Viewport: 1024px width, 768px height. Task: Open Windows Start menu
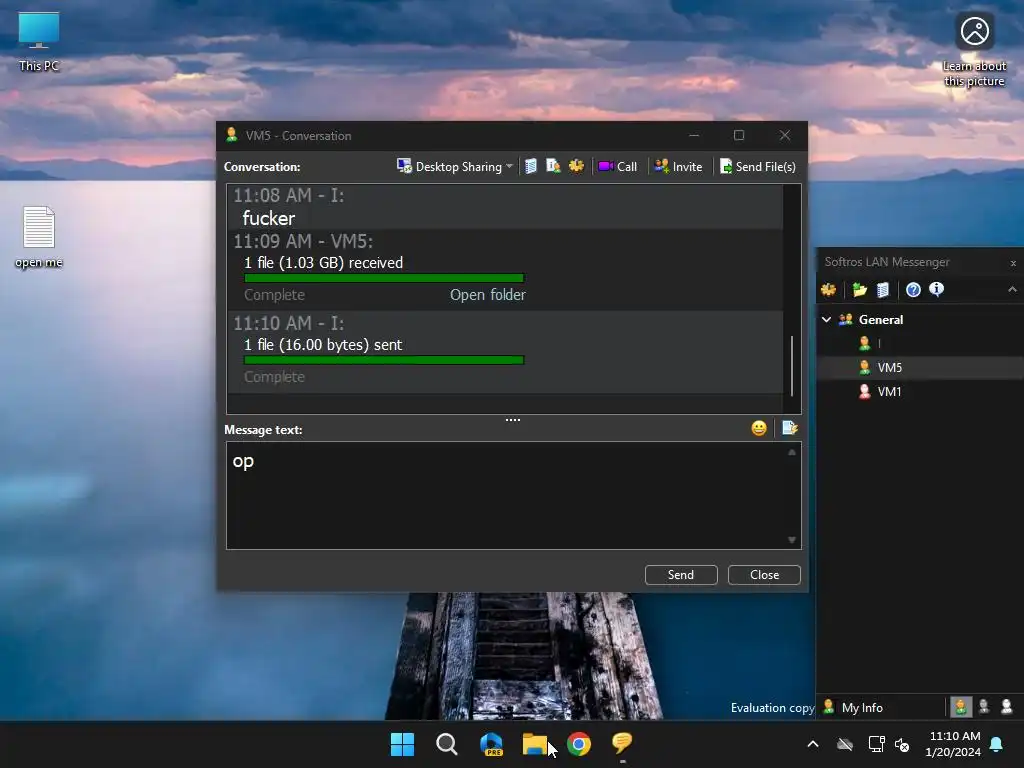coord(402,744)
